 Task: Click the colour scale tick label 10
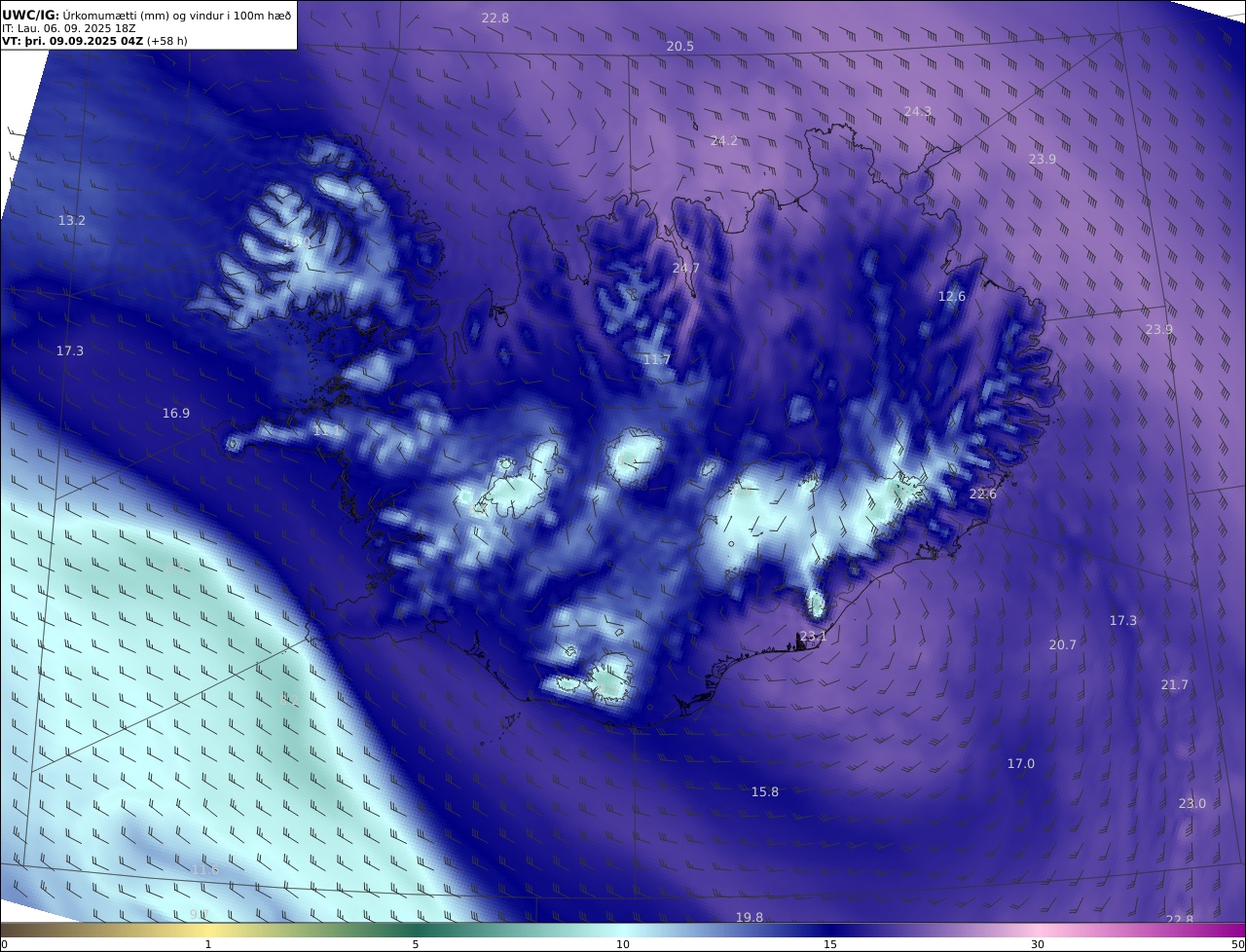(x=623, y=944)
